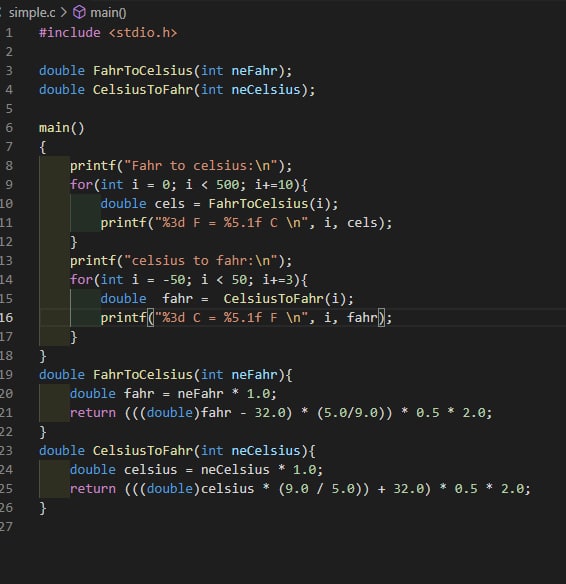Click 'CelsiusToFahr(i)' call on line 15
The image size is (566, 584).
pos(284,299)
